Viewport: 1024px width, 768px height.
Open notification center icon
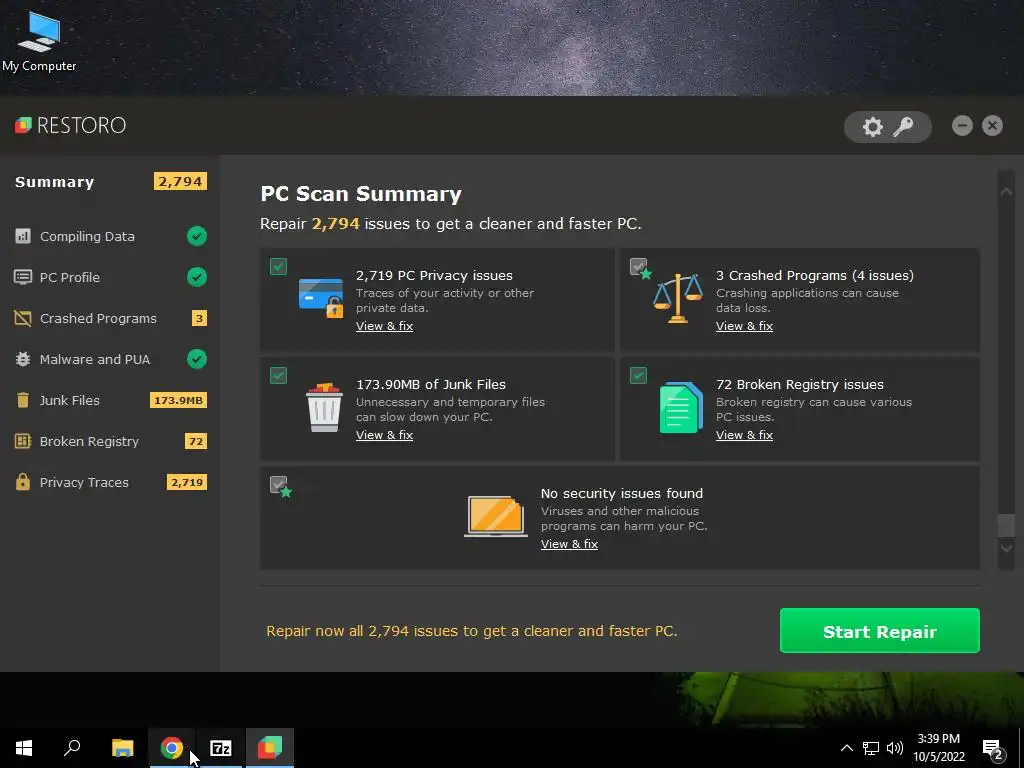coord(993,748)
